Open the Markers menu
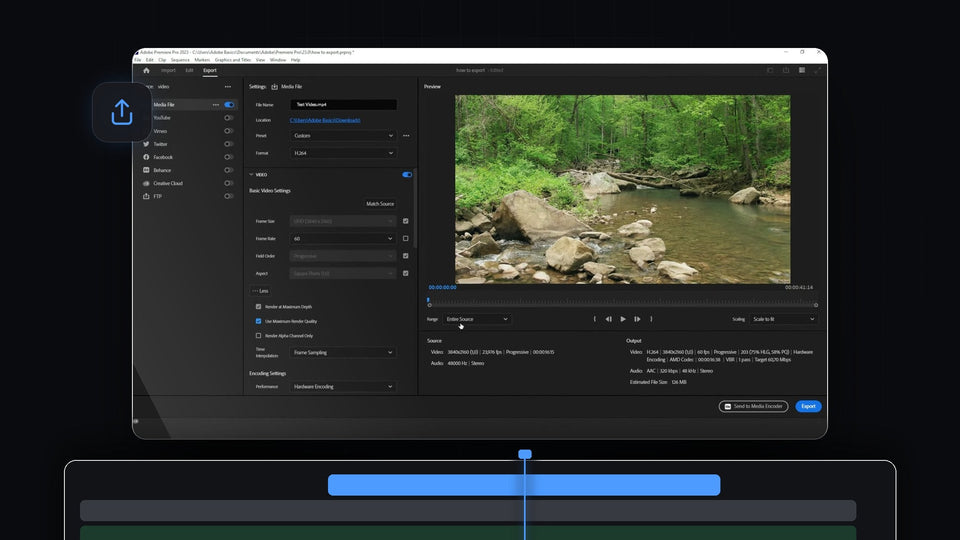 coord(202,60)
